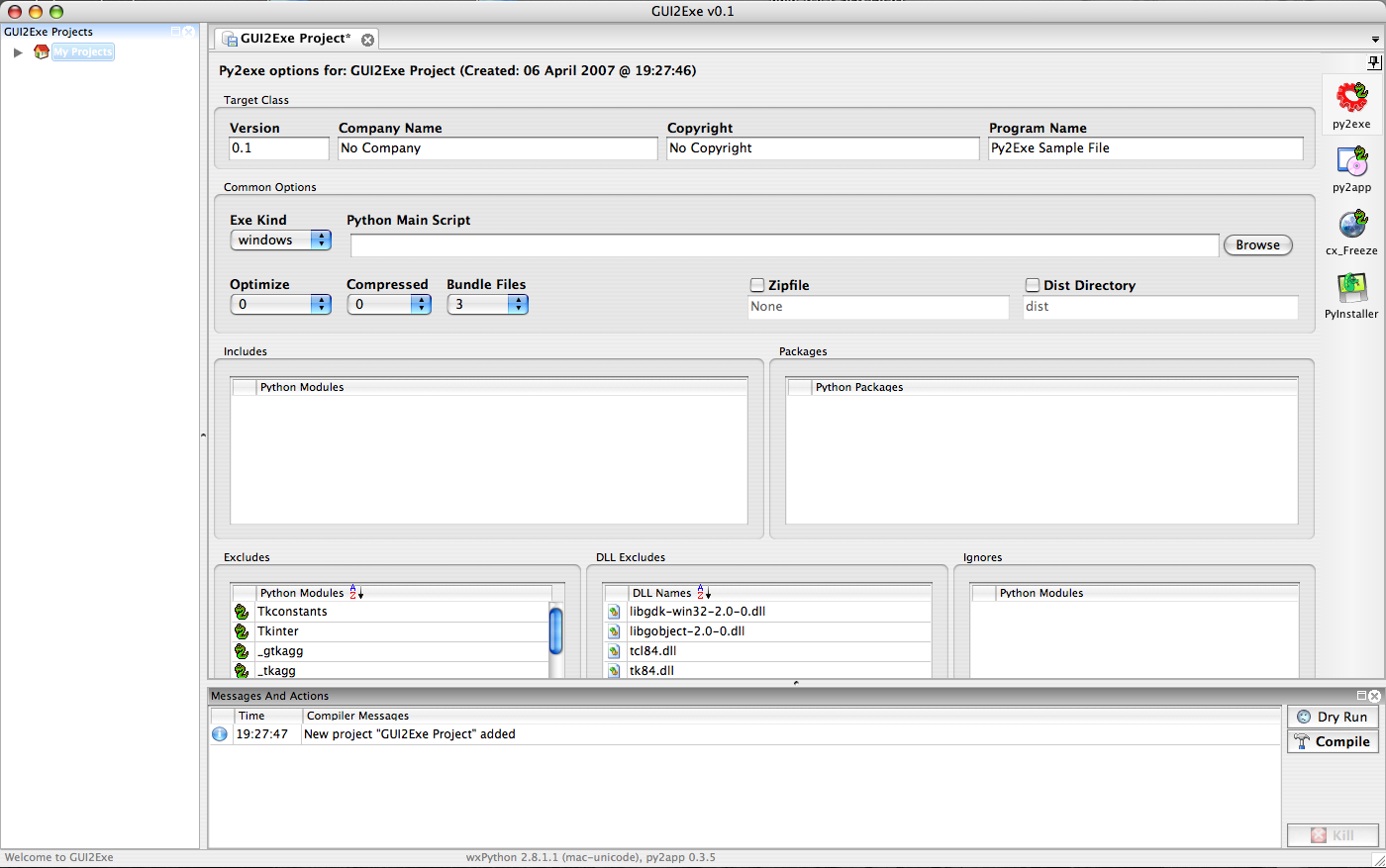Click the sort icon in Excludes header

click(x=356, y=593)
